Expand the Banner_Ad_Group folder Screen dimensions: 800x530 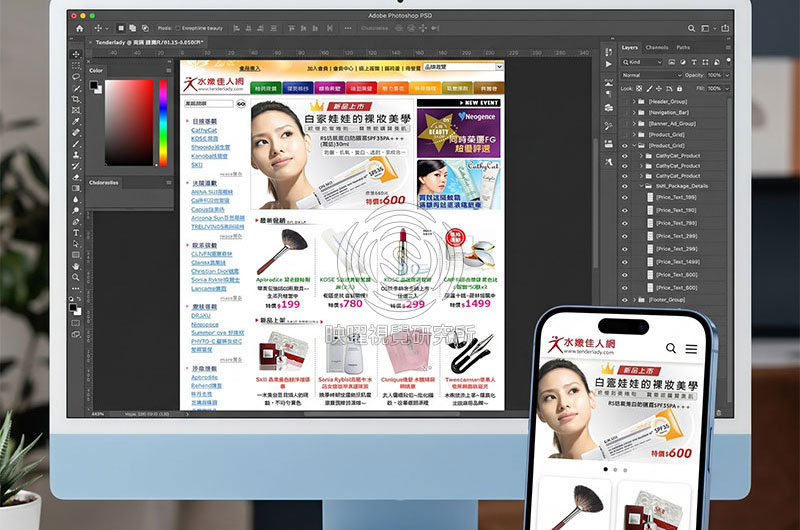click(634, 124)
